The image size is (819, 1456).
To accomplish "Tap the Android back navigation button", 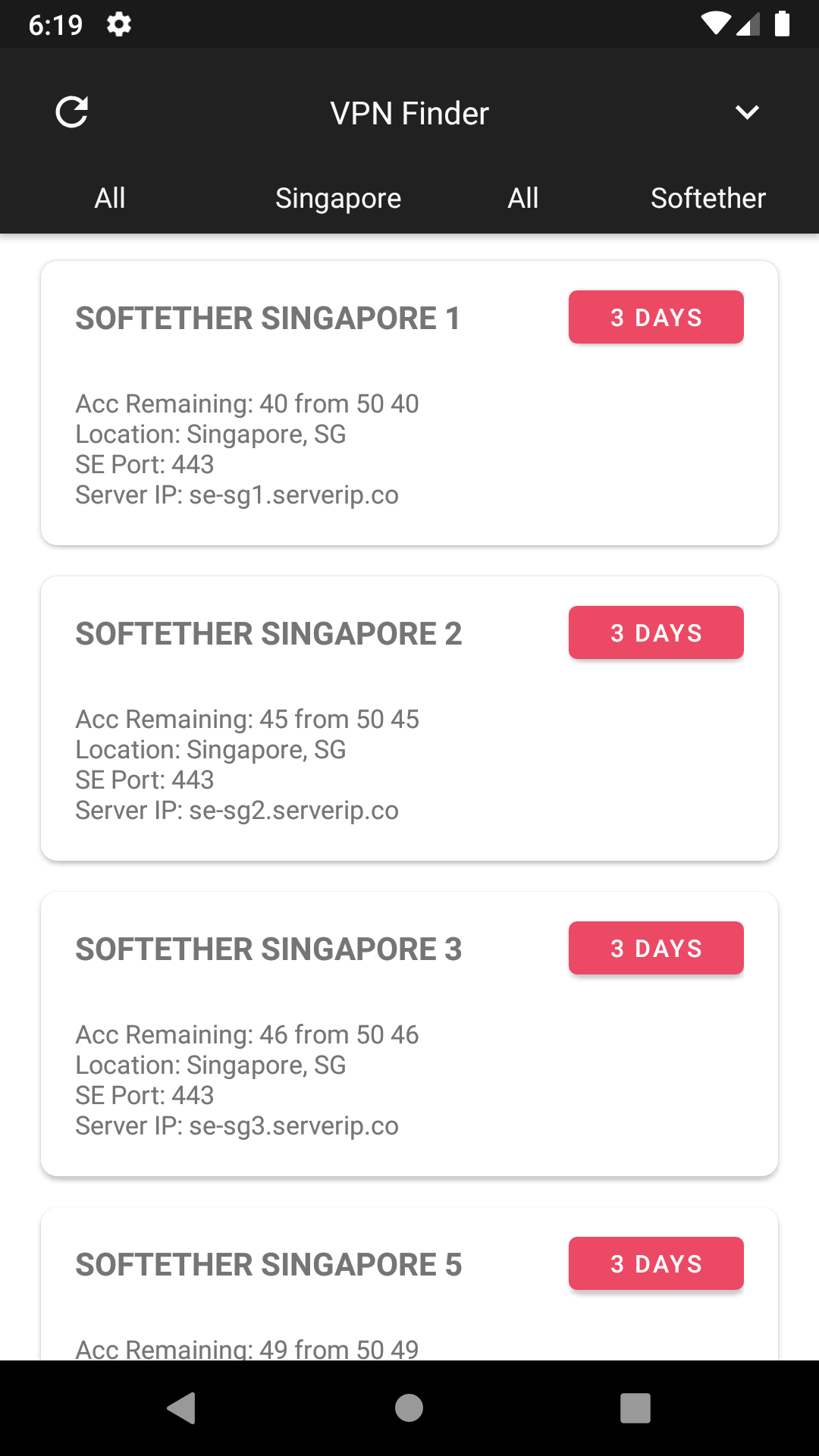I will 182,1408.
